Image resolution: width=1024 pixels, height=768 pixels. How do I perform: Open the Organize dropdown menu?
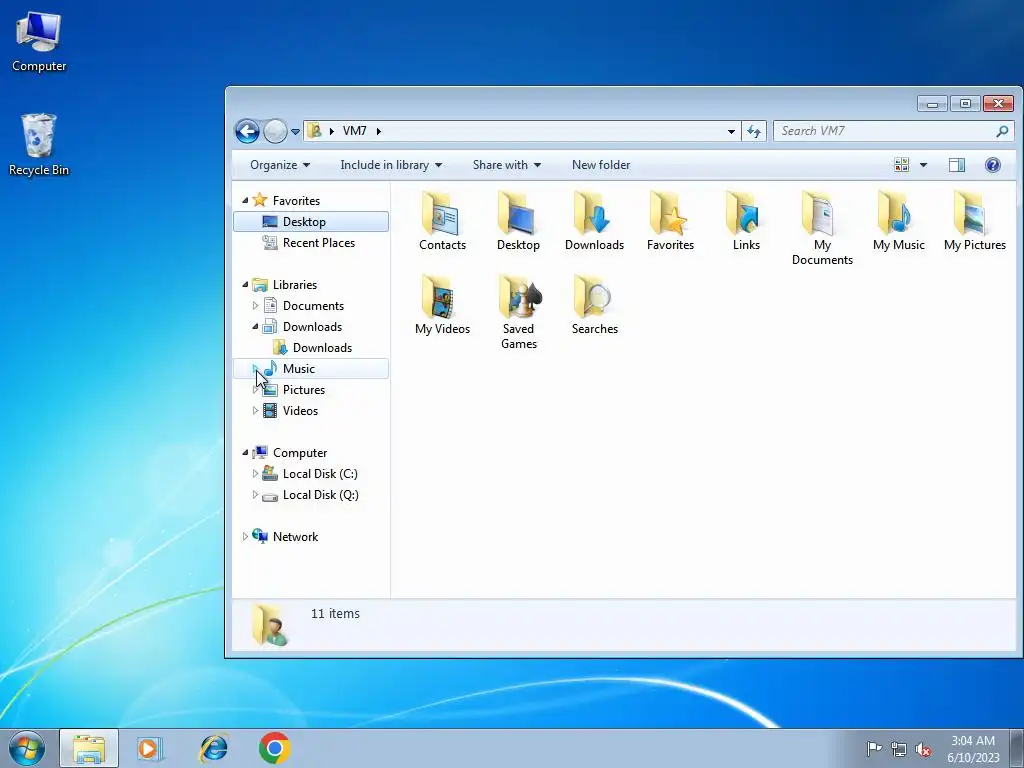point(280,165)
